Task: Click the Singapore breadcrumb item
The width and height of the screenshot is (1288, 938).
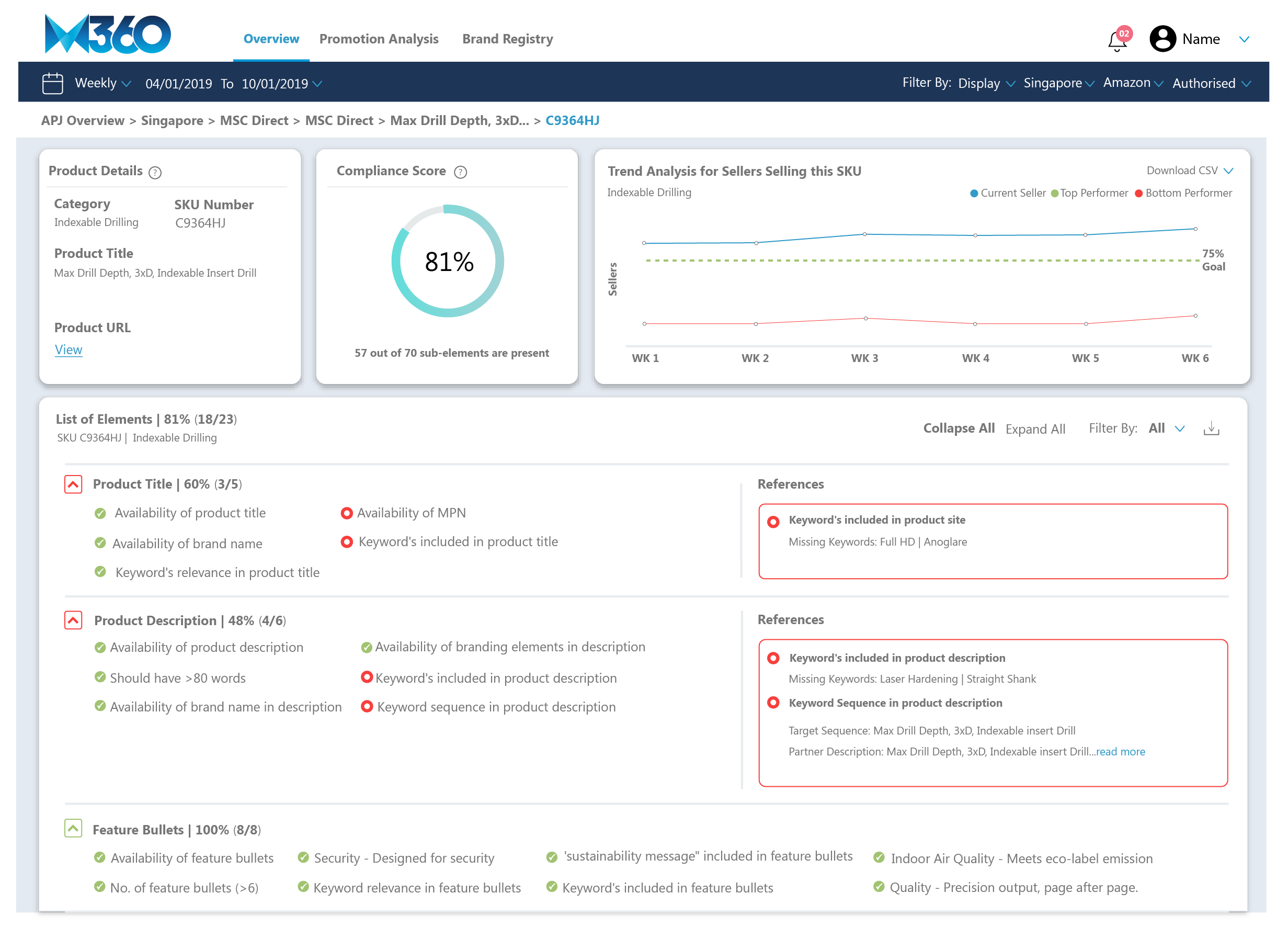Action: tap(172, 120)
